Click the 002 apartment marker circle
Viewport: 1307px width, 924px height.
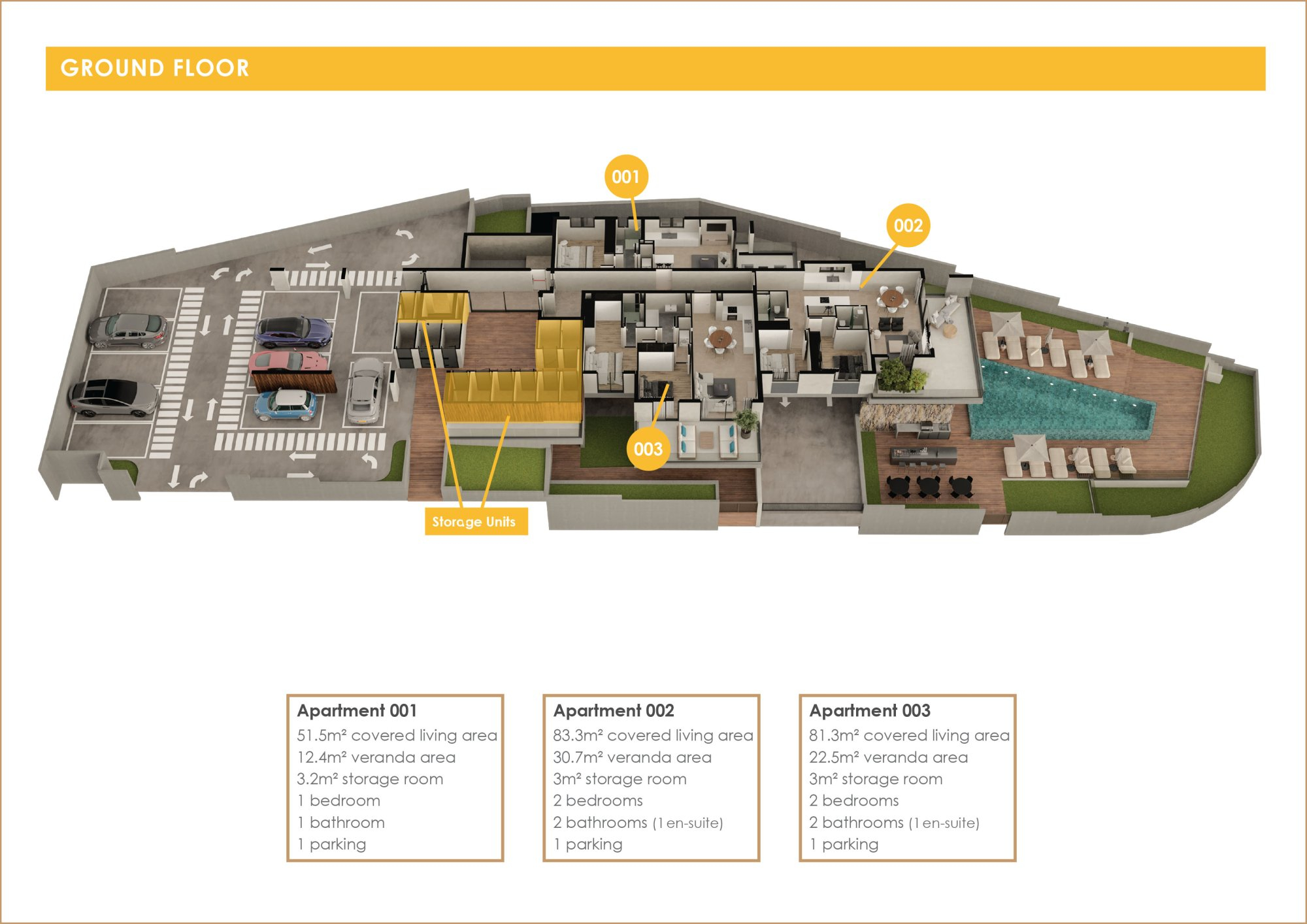908,225
